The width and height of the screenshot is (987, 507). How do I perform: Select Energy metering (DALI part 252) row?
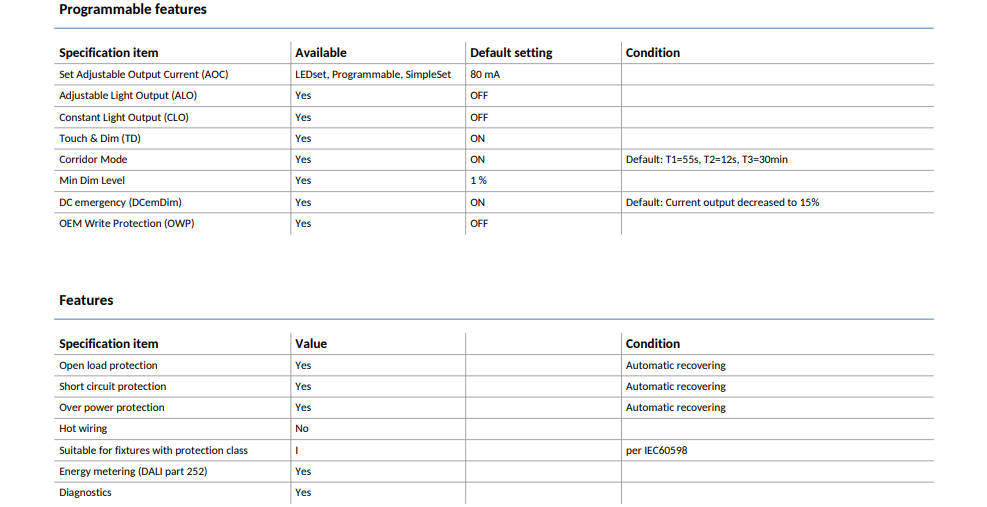pyautogui.click(x=494, y=472)
